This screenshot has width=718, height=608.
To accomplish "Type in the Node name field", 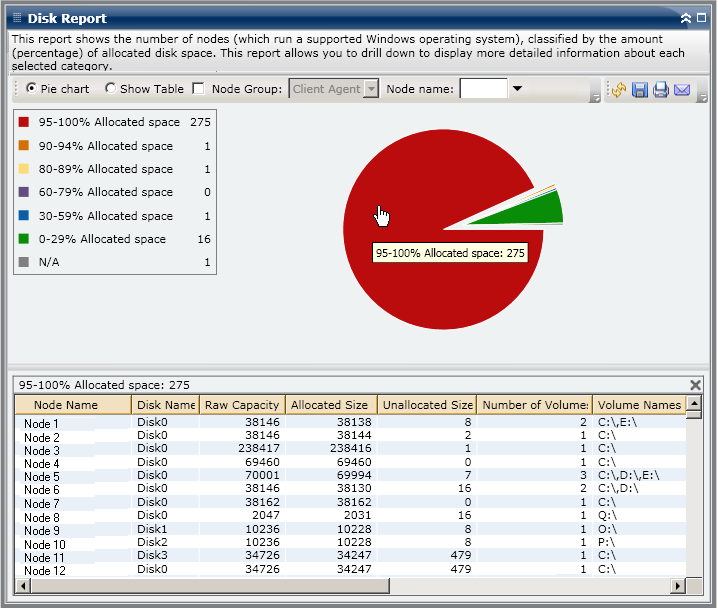I will 483,89.
